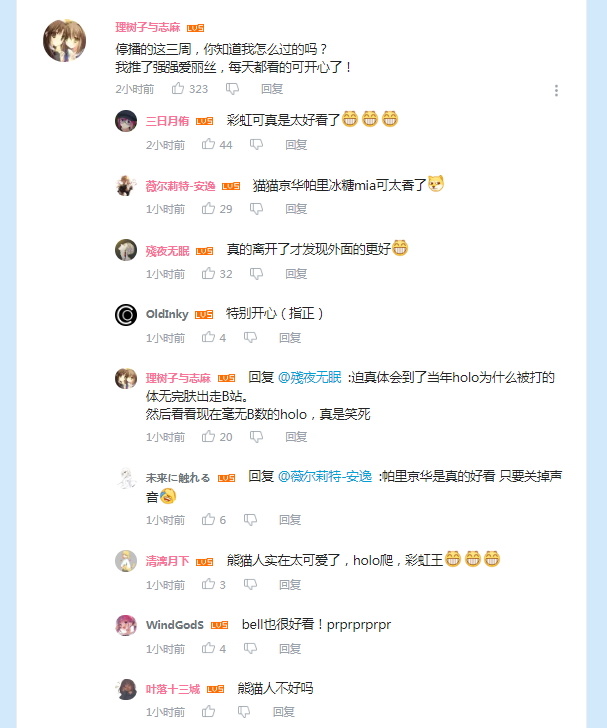Viewport: 607px width, 728px height.
Task: Like the top comment with 323 likes
Action: click(178, 88)
